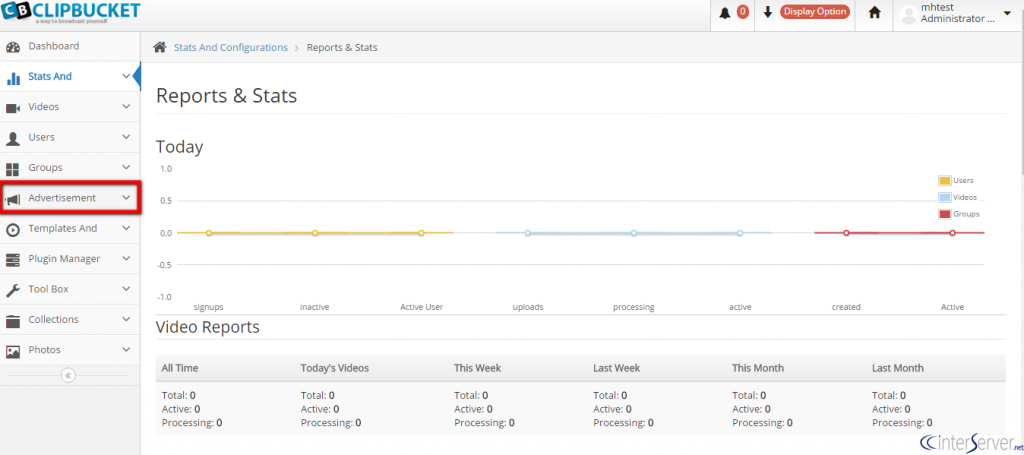Click the Groups grid icon

coord(12,169)
